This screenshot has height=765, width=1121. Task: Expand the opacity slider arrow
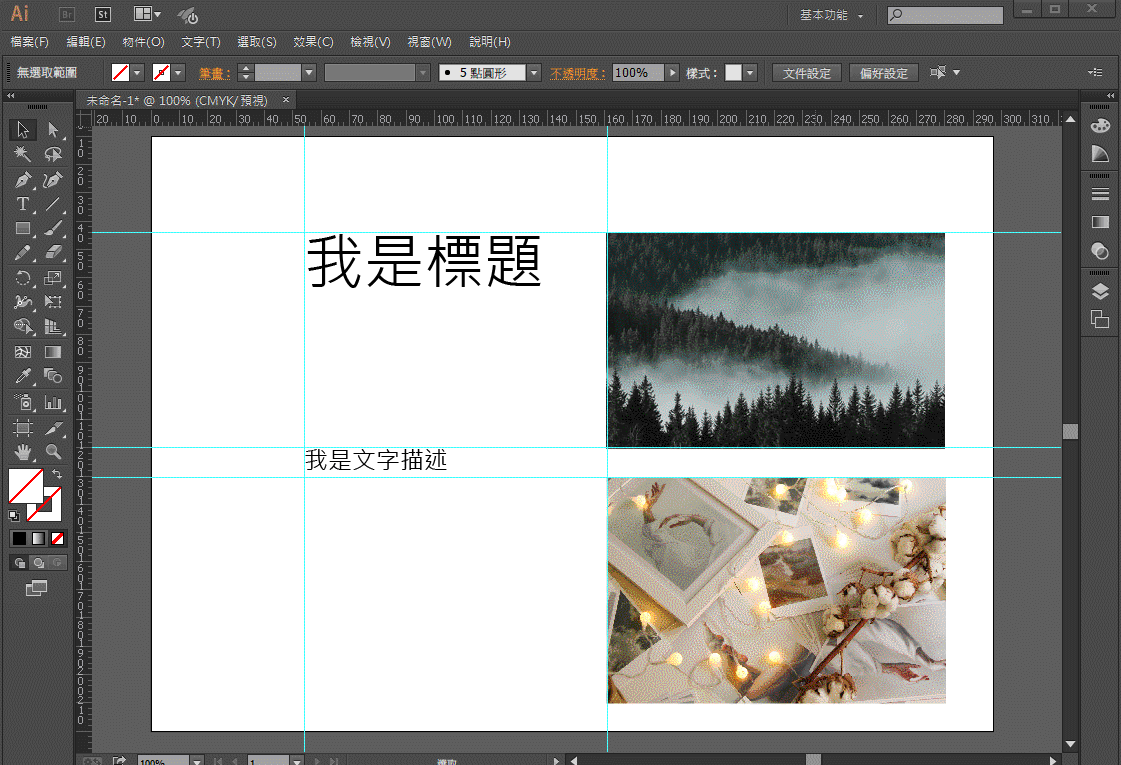(x=672, y=73)
